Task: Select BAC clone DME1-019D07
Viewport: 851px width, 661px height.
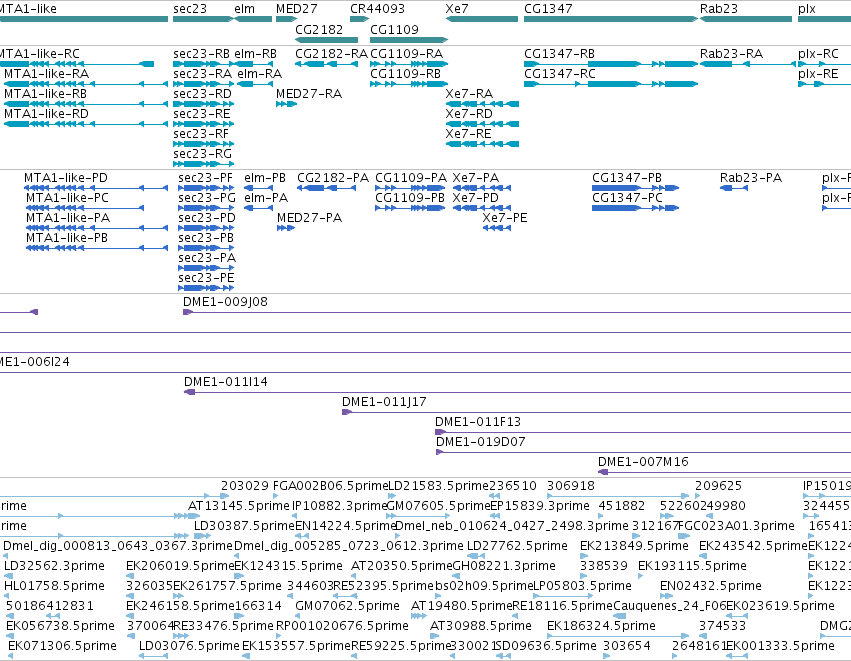Action: pos(644,453)
